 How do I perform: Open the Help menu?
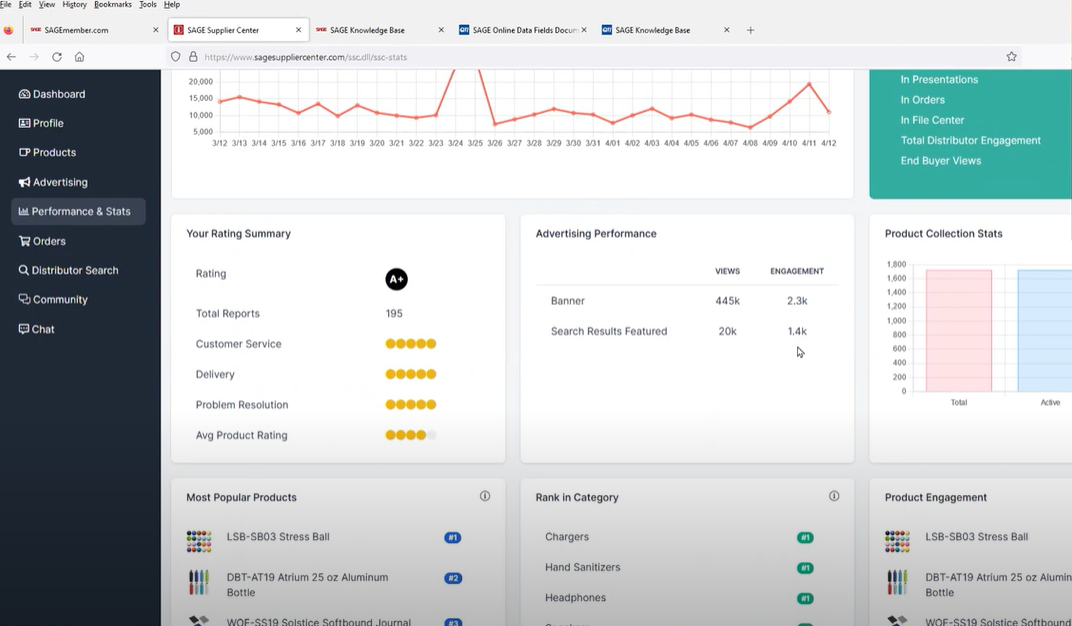click(172, 4)
